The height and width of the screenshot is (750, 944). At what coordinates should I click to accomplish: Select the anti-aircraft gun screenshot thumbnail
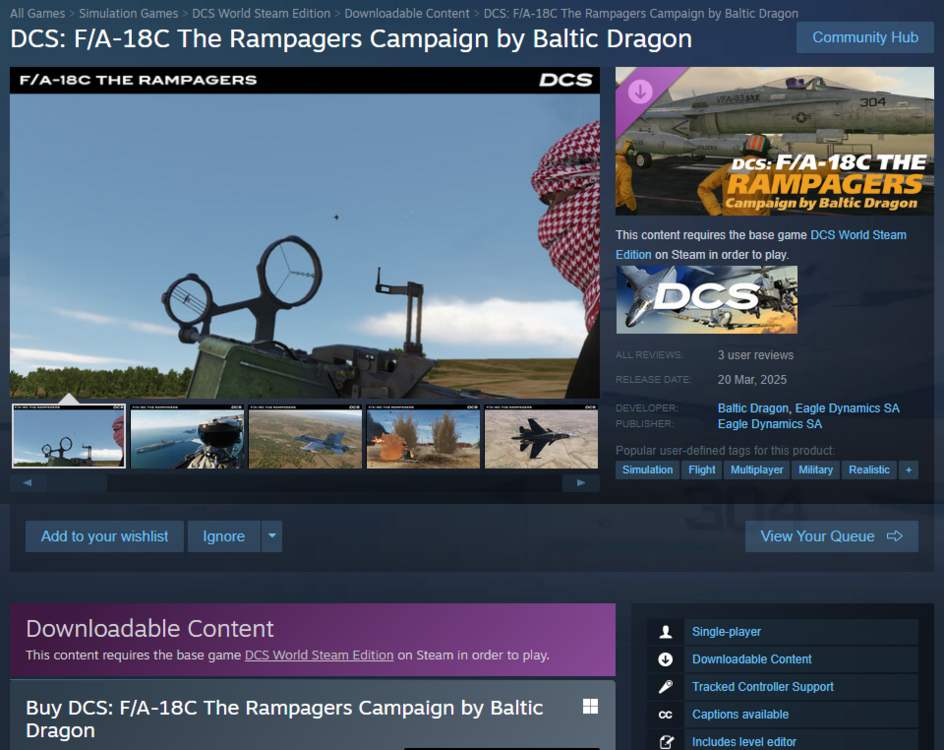pos(69,436)
